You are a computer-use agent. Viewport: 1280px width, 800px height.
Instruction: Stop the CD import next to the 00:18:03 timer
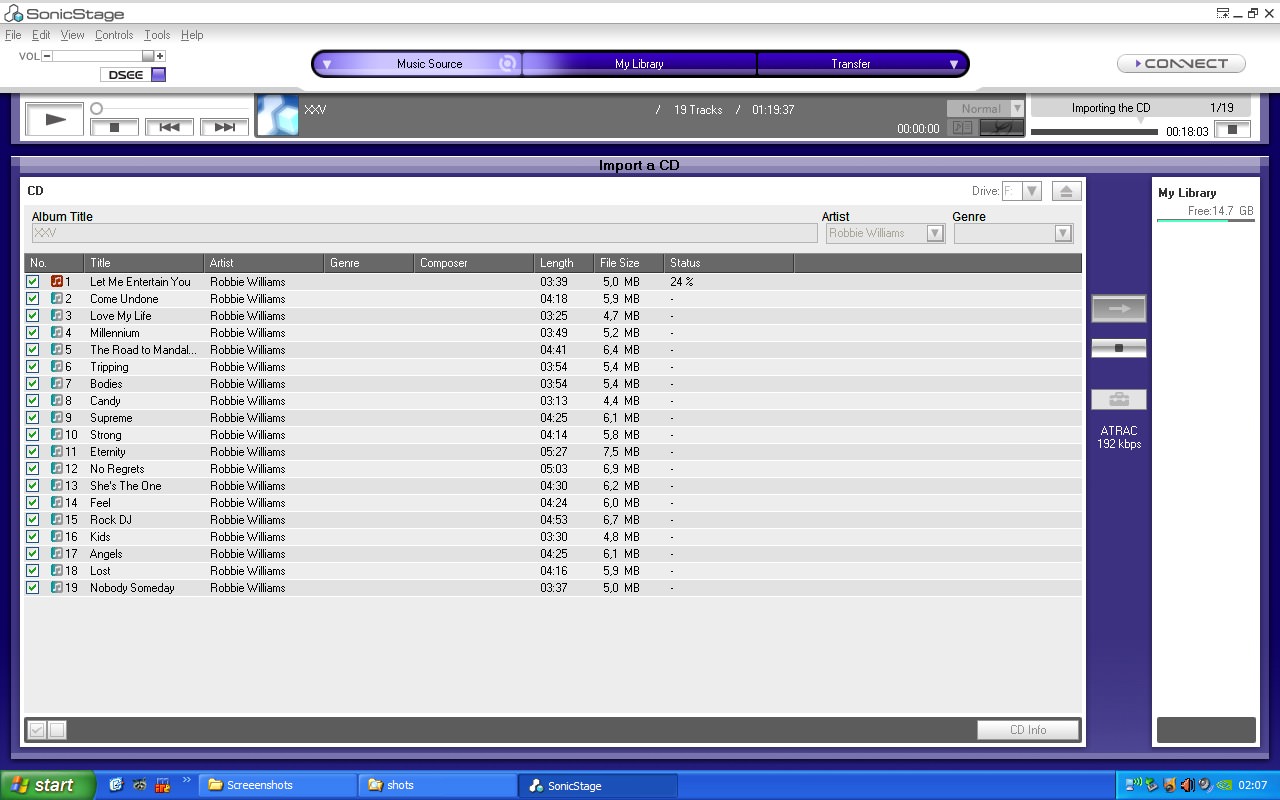(1232, 130)
